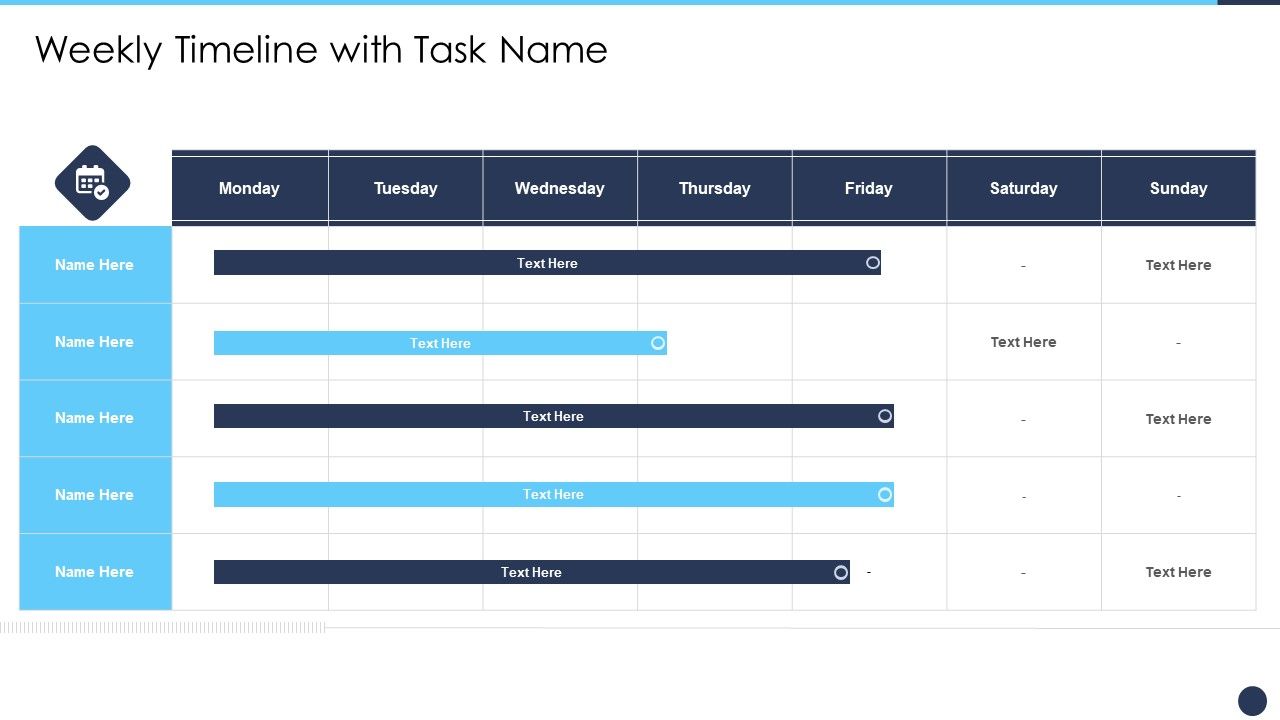This screenshot has height=720, width=1280.
Task: Click circle marker ending fourth row's light-blue bar
Action: coord(885,494)
